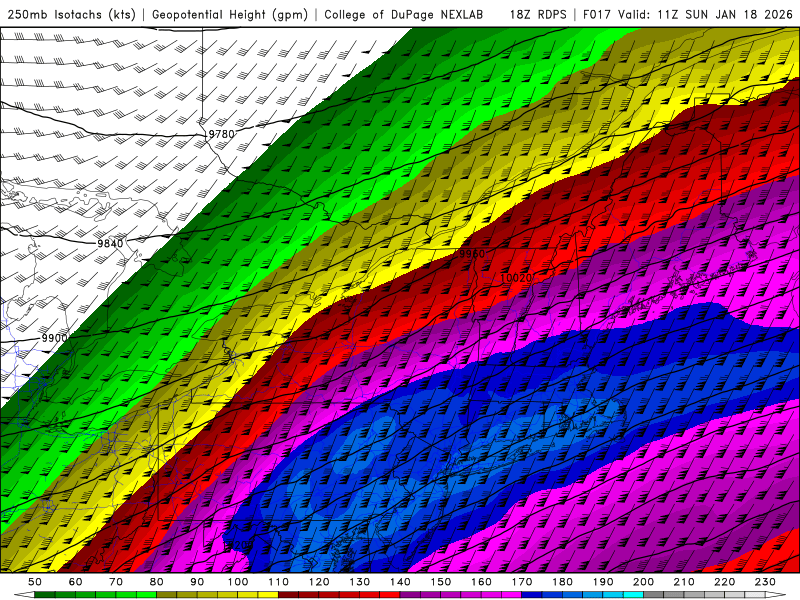Click the 10020 contour label in the red band
800x600 pixels.
516,278
